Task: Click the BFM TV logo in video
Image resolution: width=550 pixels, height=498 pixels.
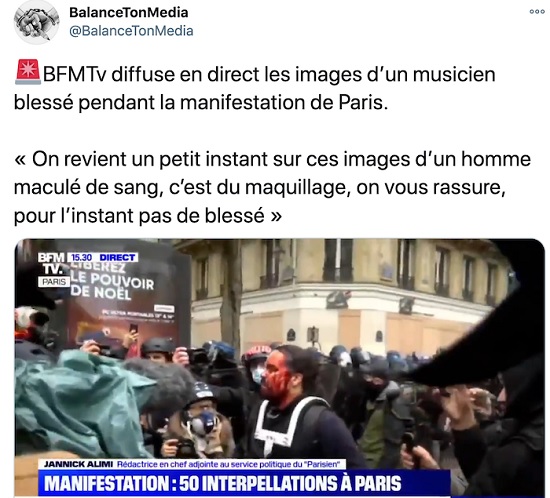Action: coord(51,263)
